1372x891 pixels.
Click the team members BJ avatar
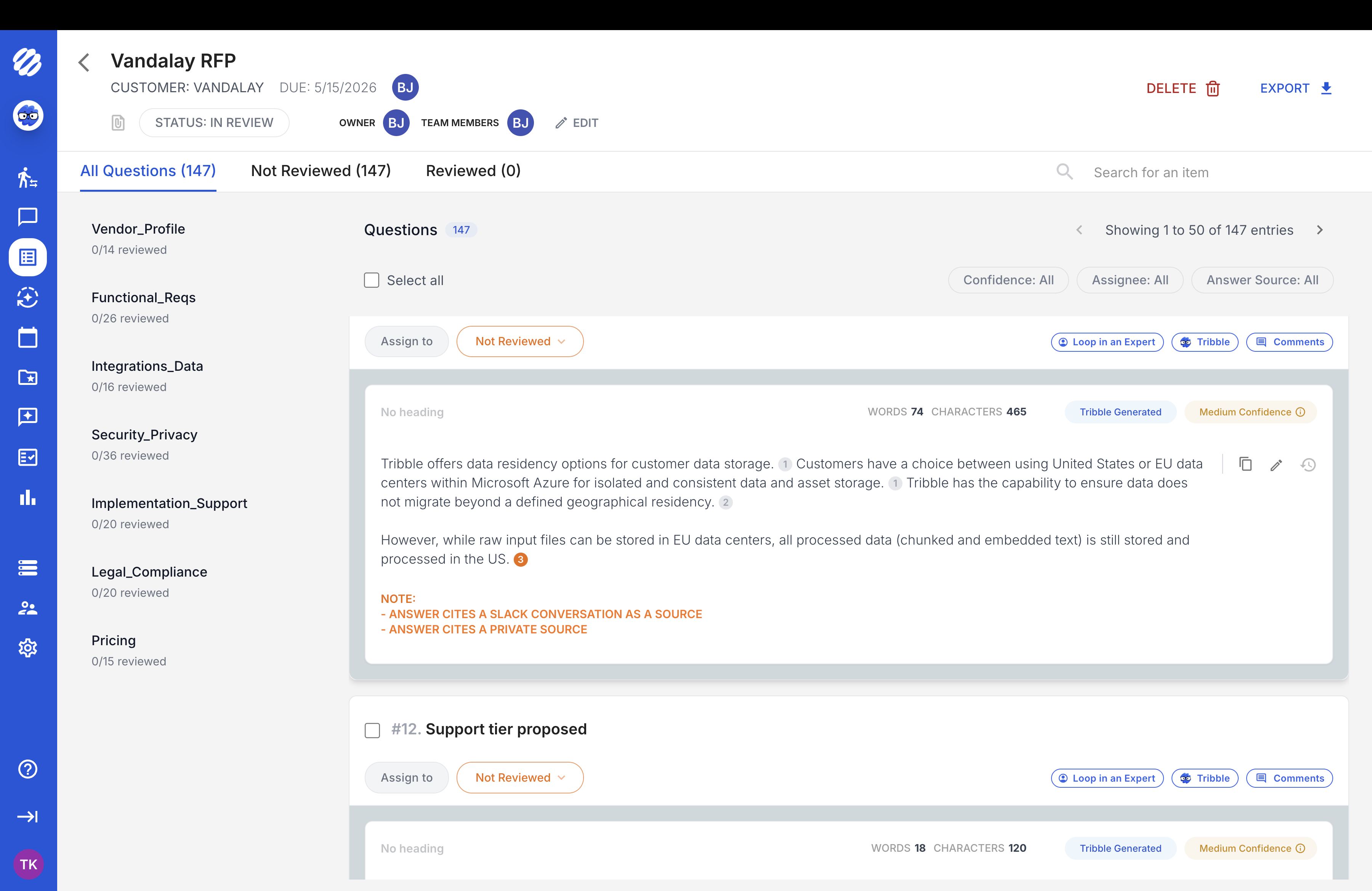pyautogui.click(x=521, y=123)
